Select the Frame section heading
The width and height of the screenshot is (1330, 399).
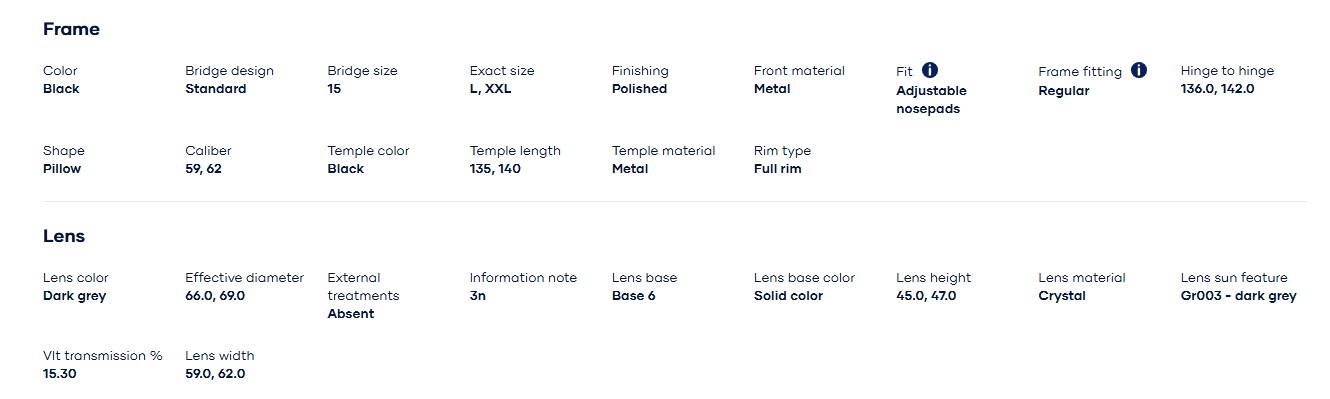click(x=71, y=29)
